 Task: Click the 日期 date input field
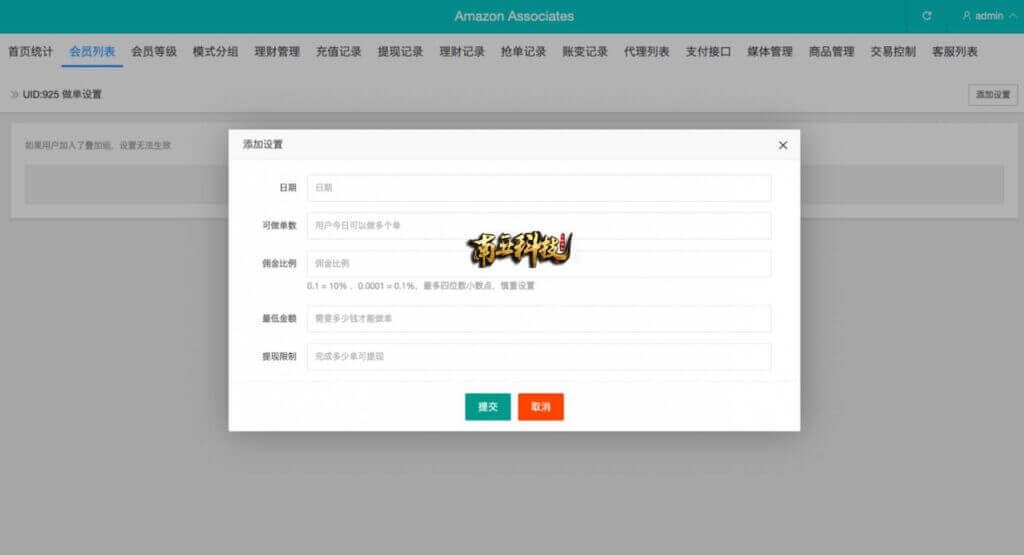point(539,188)
